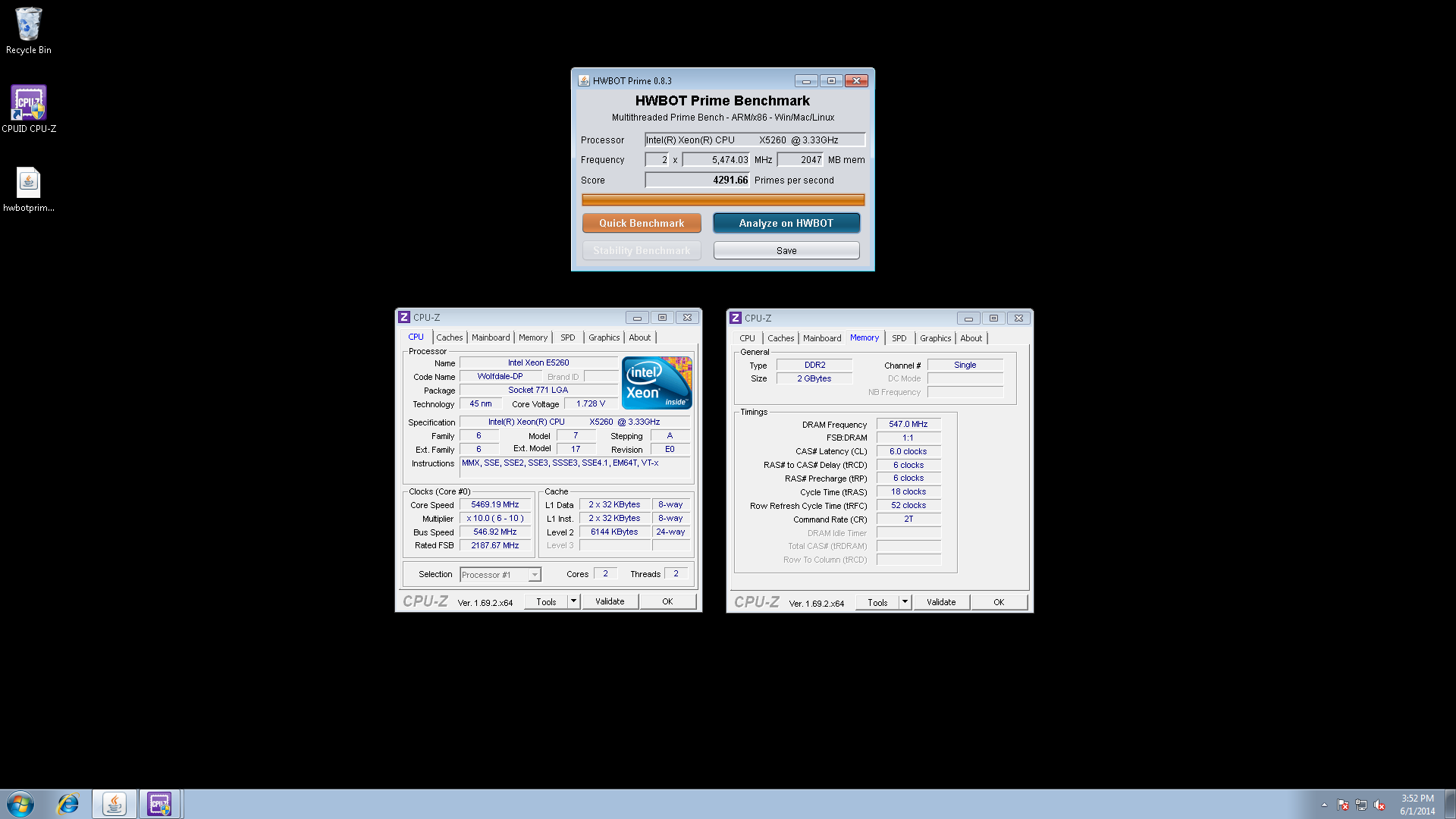Open the taskbar clock showing 3:52 PM
The width and height of the screenshot is (1456, 819).
1417,805
